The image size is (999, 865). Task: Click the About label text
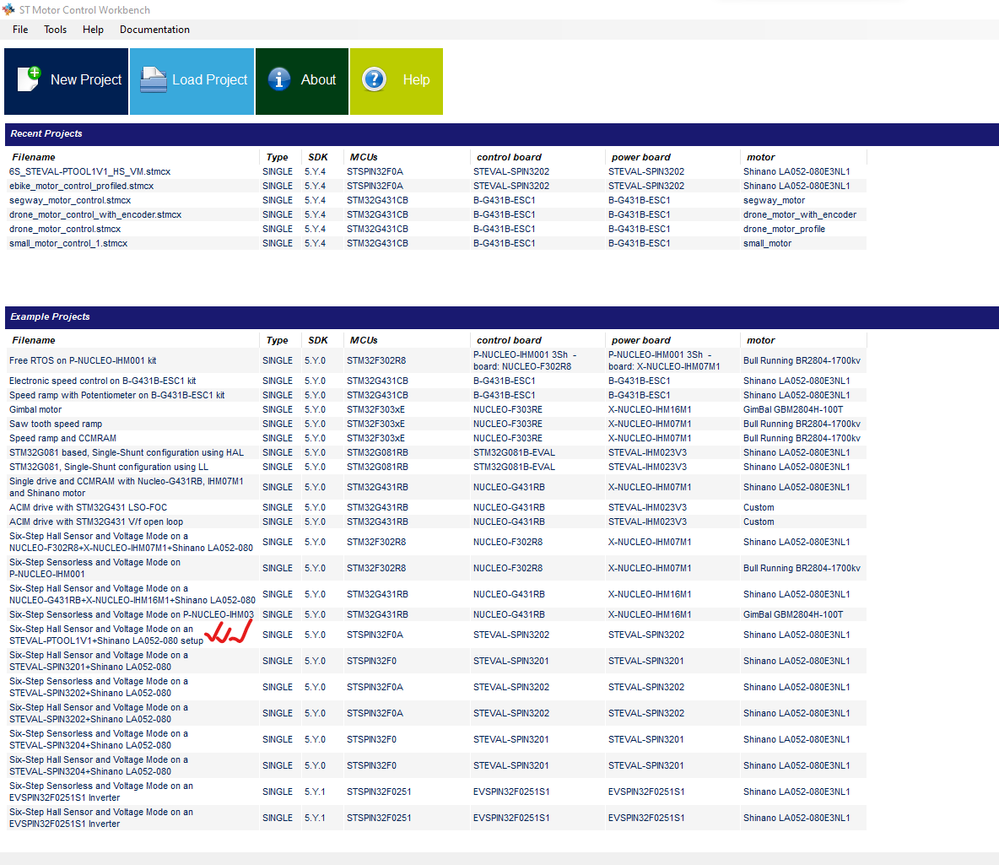pyautogui.click(x=318, y=80)
